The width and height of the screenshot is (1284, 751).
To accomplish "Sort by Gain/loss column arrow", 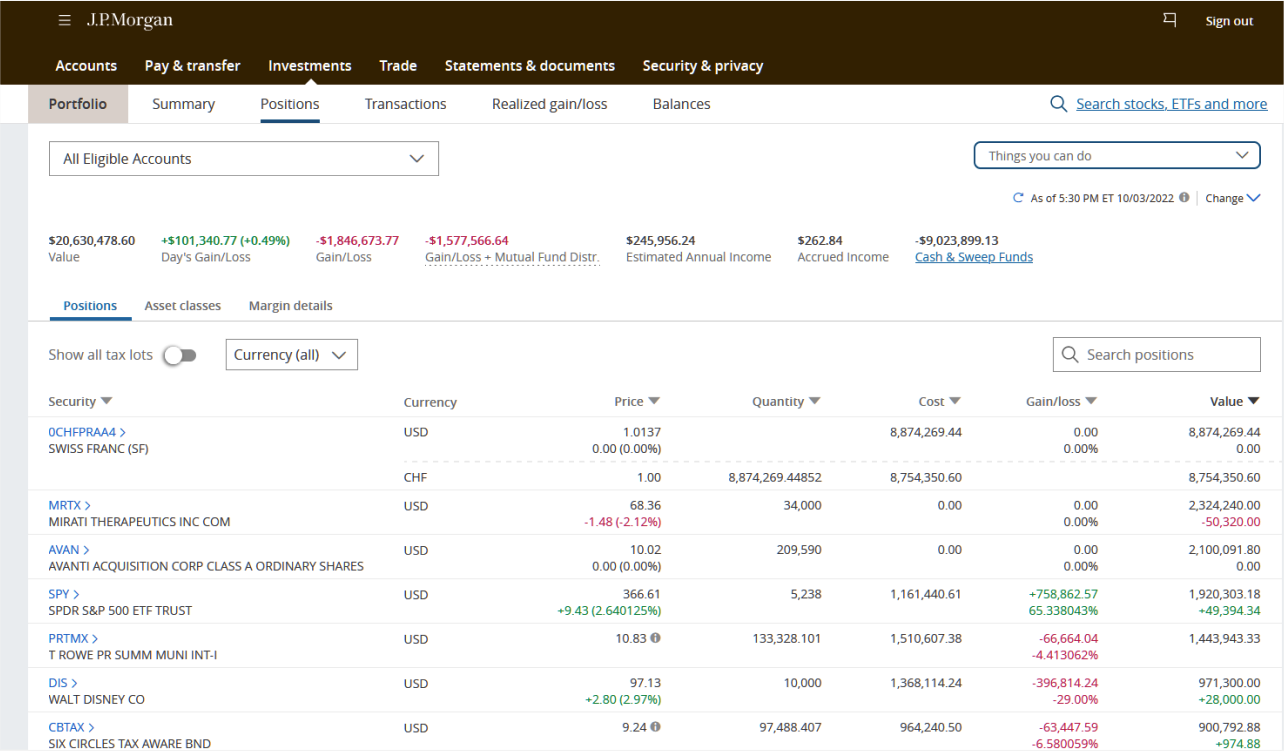I will [1091, 401].
